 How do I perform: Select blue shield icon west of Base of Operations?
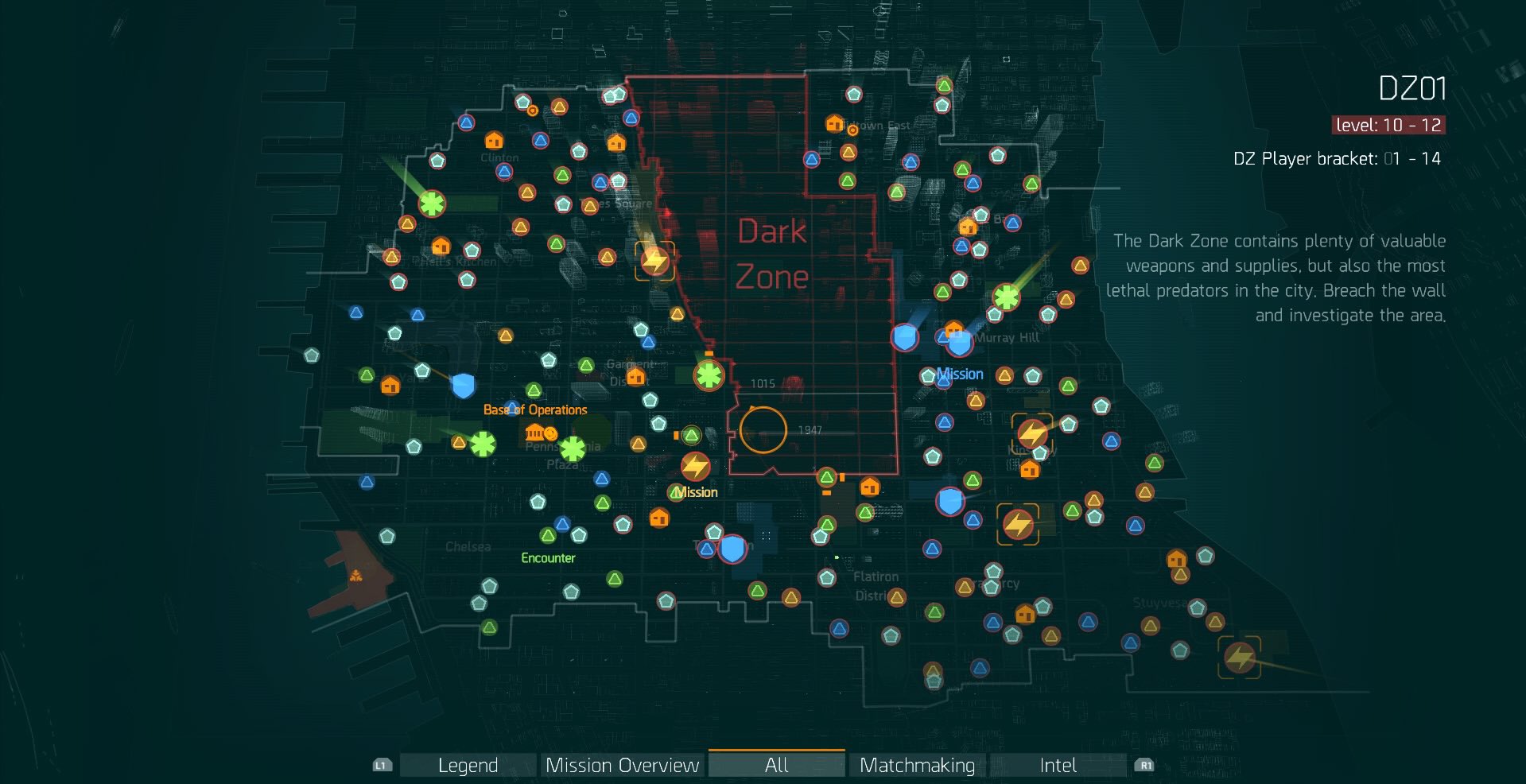pyautogui.click(x=463, y=386)
